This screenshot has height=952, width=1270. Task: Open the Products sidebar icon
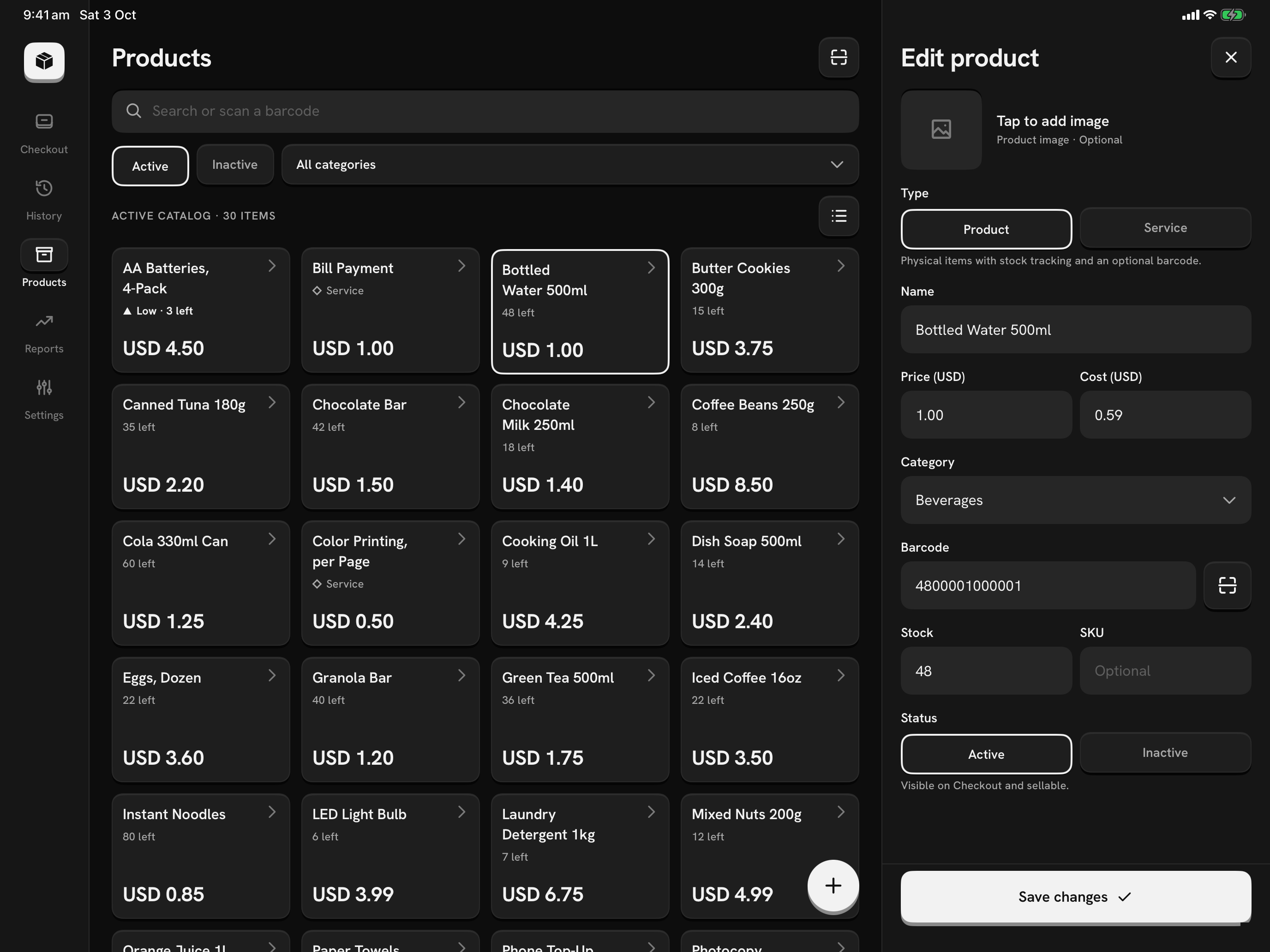point(44,254)
